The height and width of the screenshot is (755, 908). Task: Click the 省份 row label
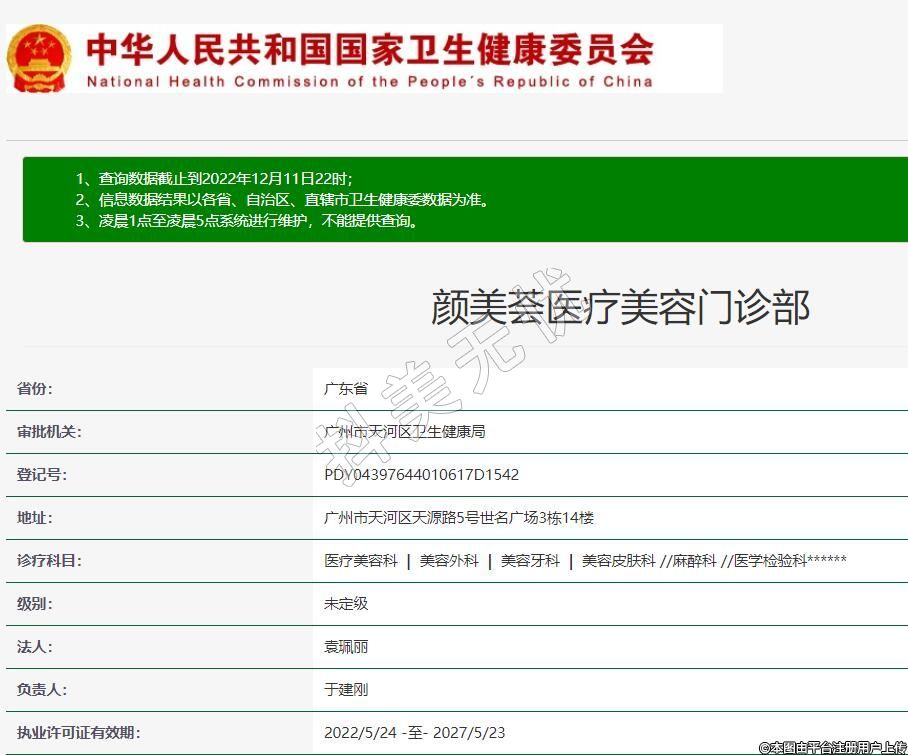click(x=35, y=389)
